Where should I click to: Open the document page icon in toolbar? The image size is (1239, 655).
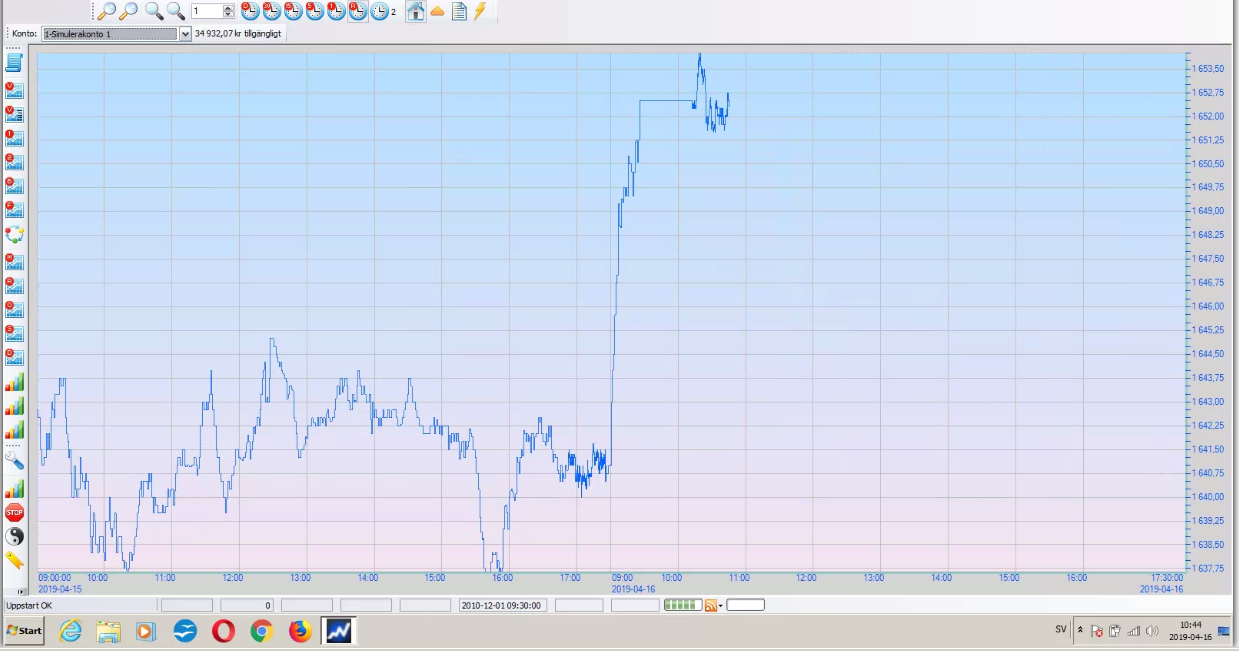click(x=459, y=11)
